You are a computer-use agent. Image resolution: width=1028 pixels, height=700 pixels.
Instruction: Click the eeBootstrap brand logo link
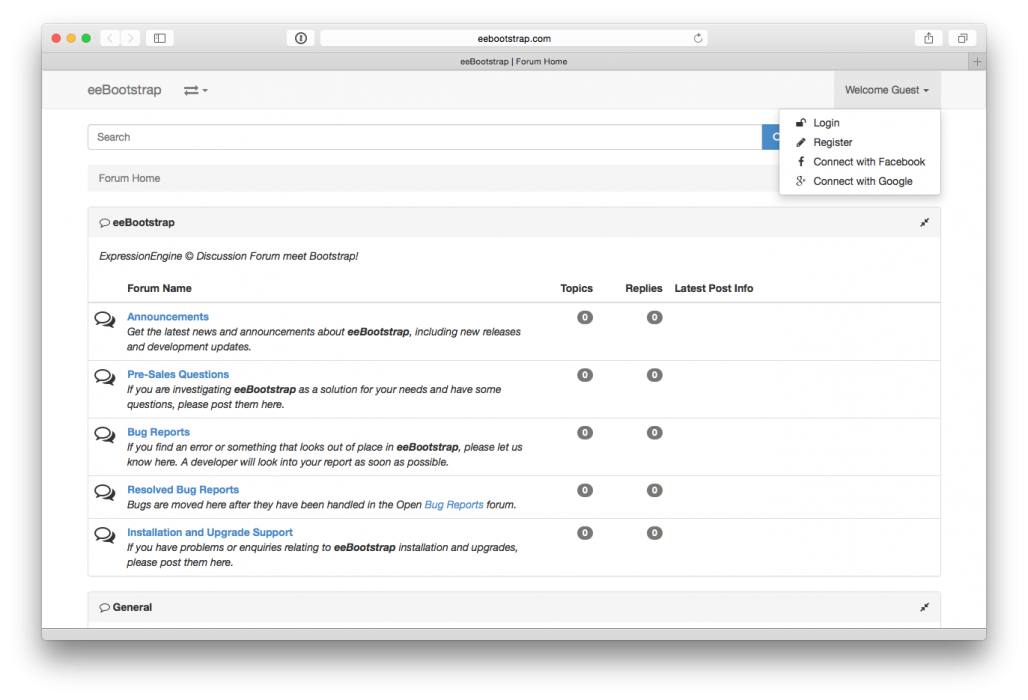coord(125,90)
